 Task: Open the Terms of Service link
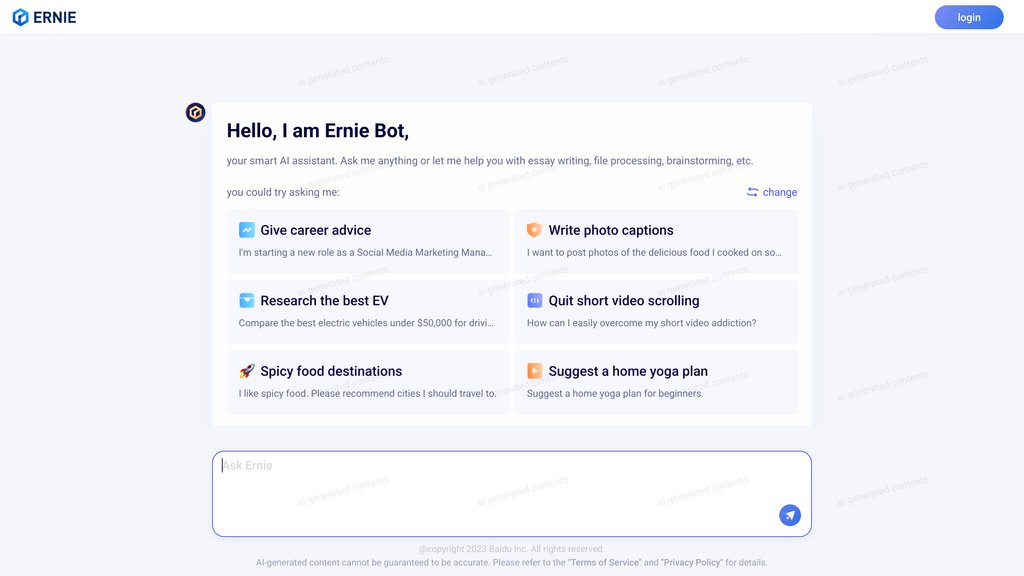[605, 562]
